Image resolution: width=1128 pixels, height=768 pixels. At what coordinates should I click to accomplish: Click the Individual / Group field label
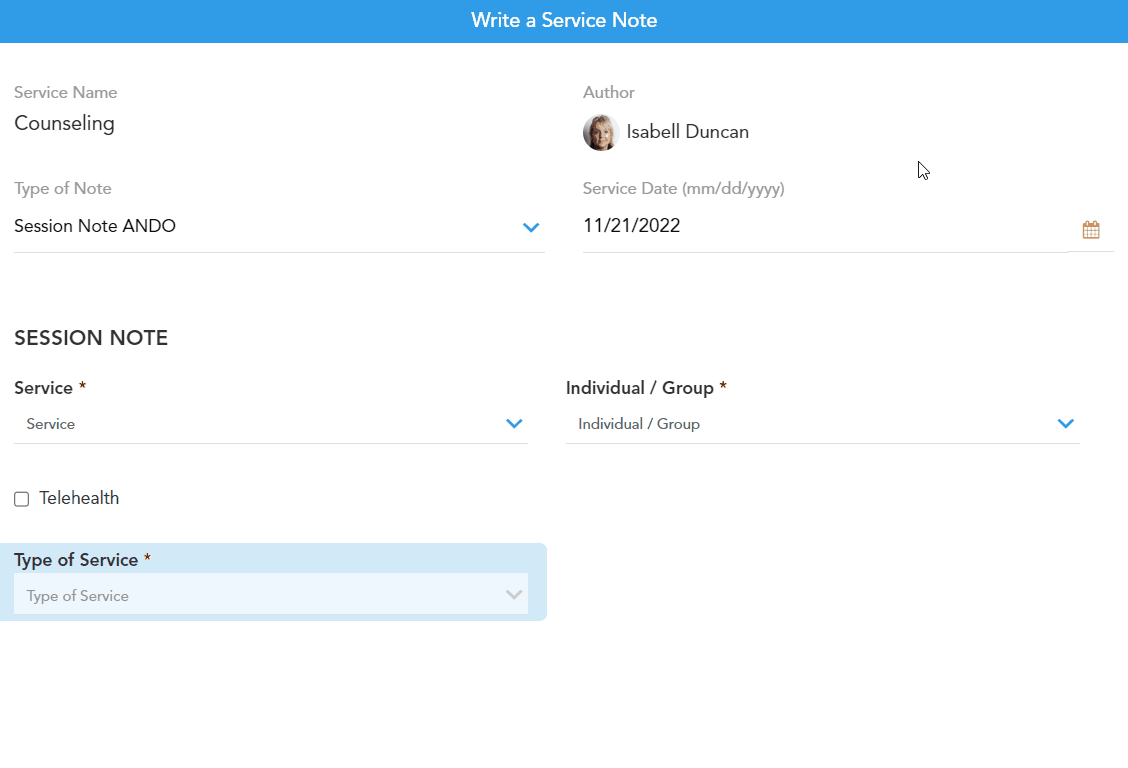[639, 388]
